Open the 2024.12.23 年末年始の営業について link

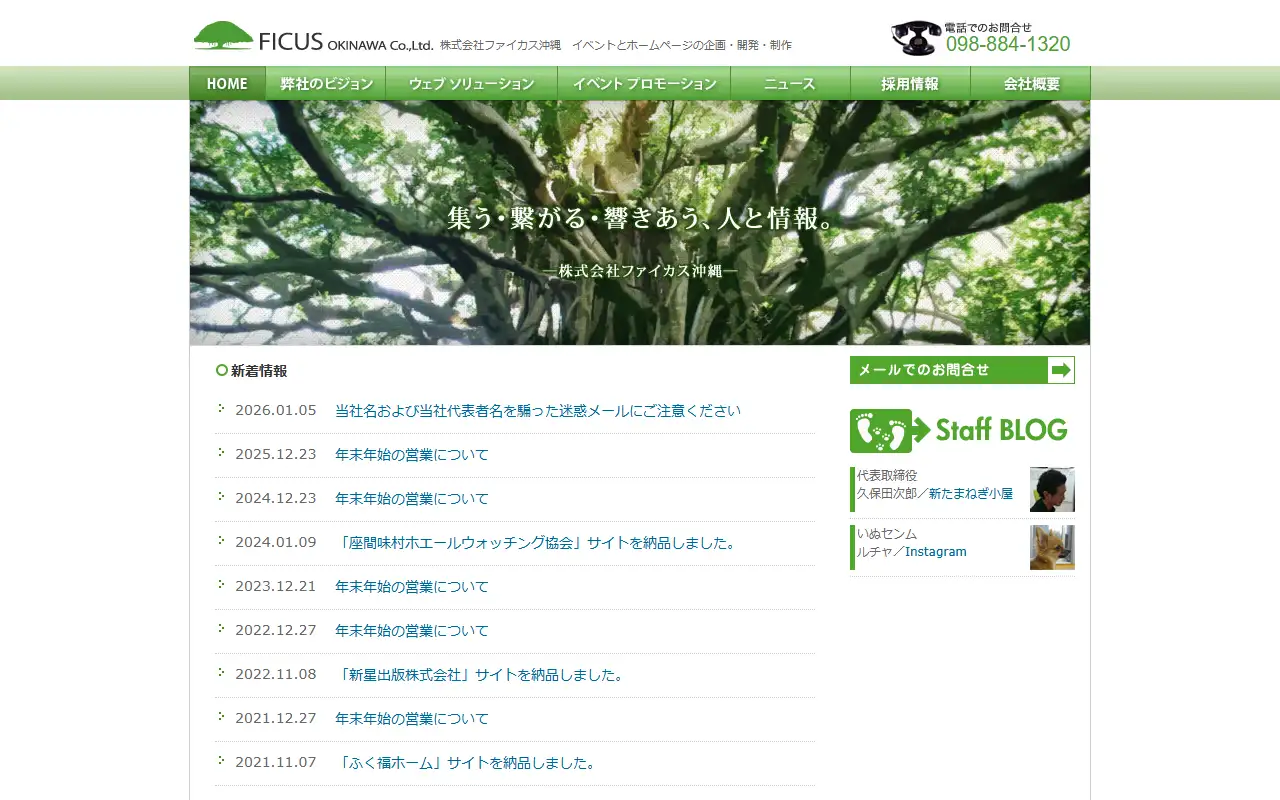click(412, 499)
